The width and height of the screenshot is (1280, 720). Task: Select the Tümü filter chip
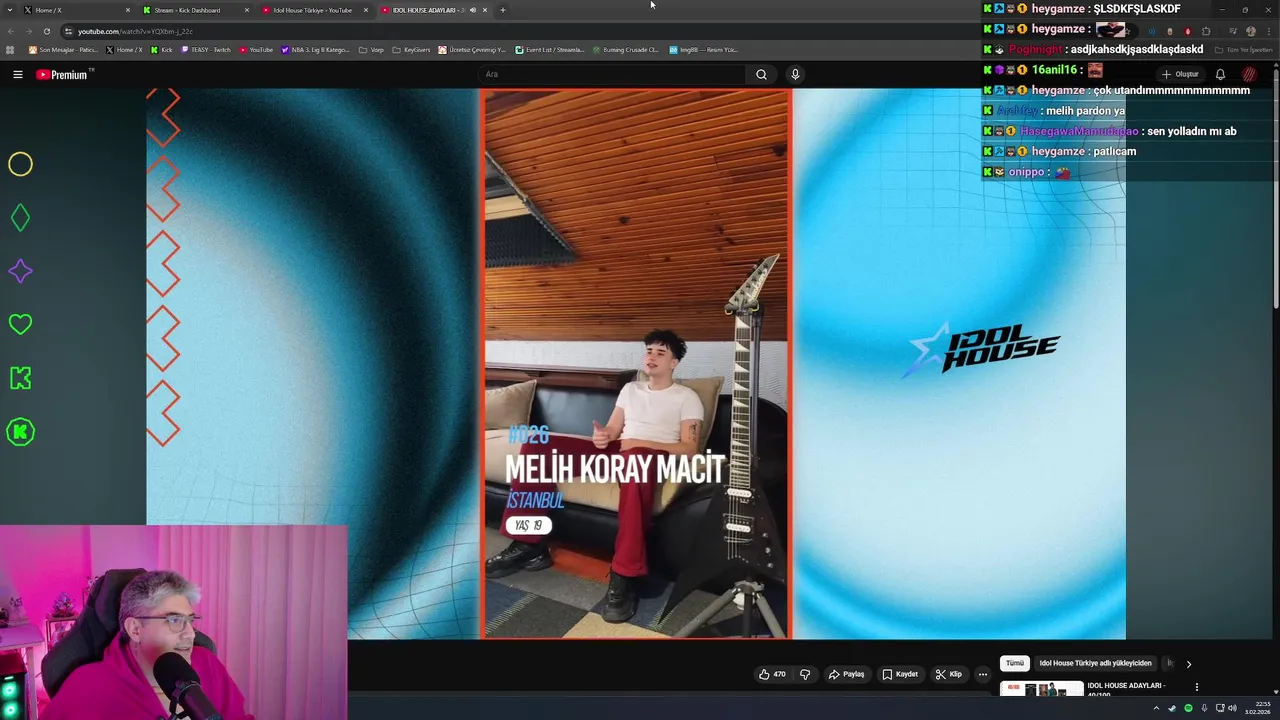tap(1014, 663)
